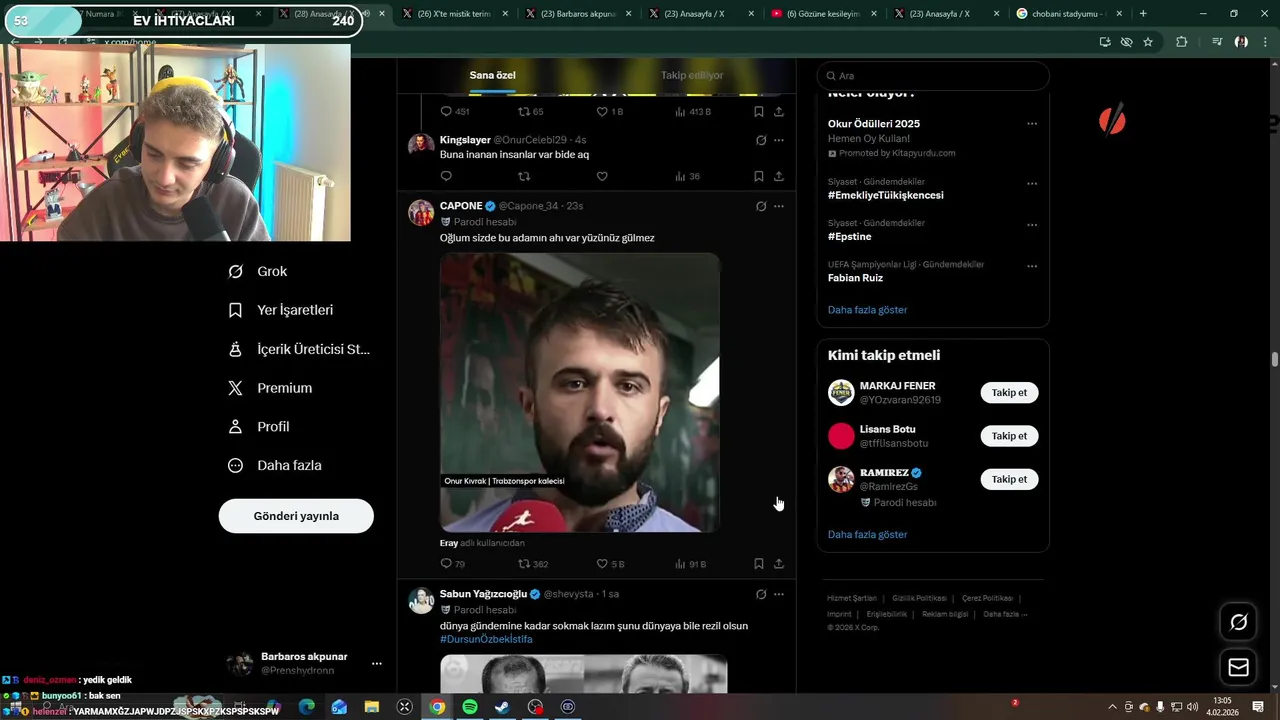Switch to Takip ediliyor tab
The width and height of the screenshot is (1280, 720).
tap(692, 75)
